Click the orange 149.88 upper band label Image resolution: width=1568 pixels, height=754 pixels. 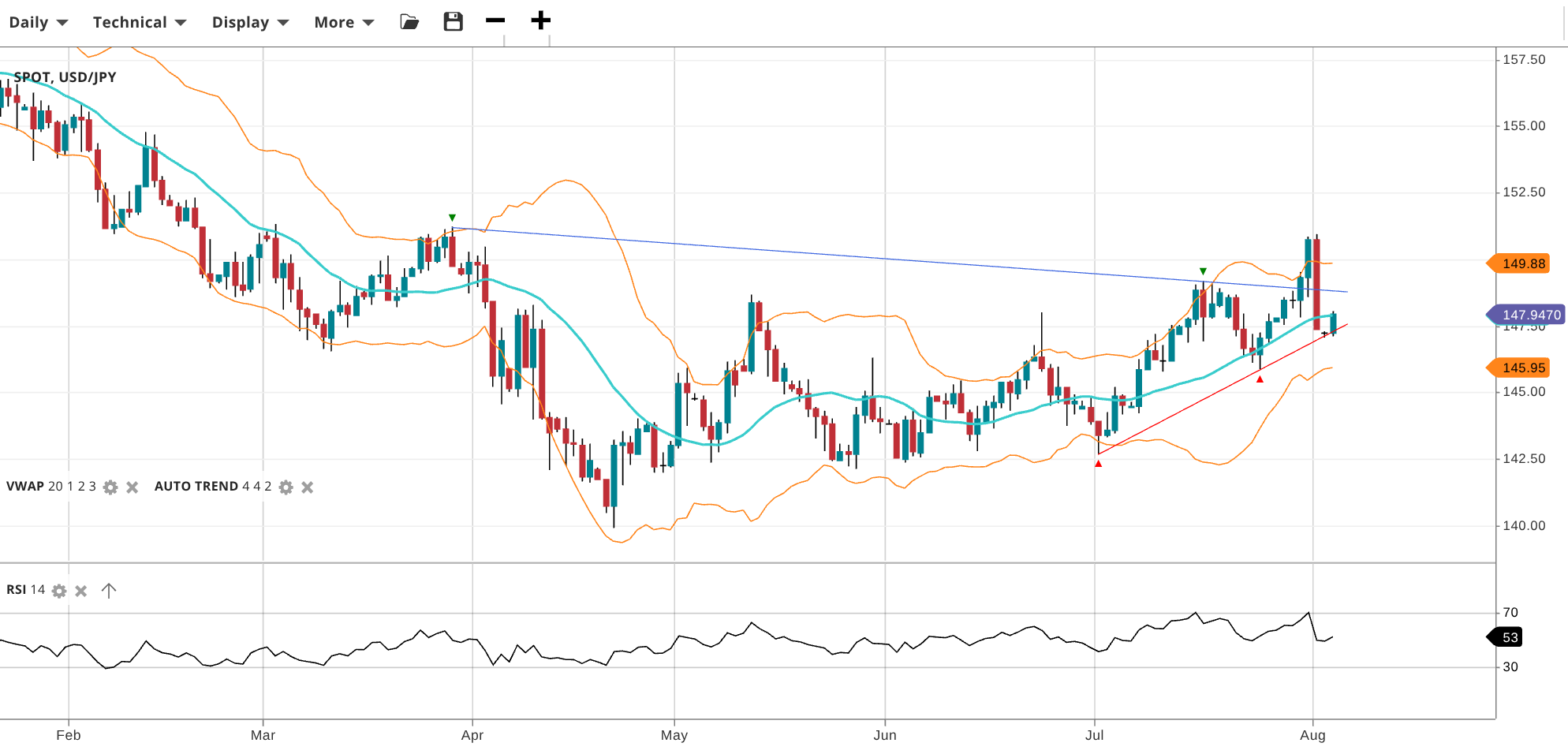[1521, 263]
